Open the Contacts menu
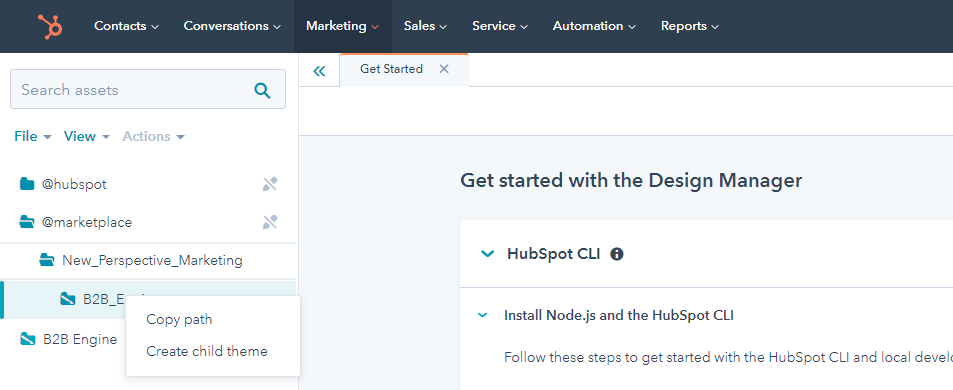The height and width of the screenshot is (390, 953). [x=126, y=26]
